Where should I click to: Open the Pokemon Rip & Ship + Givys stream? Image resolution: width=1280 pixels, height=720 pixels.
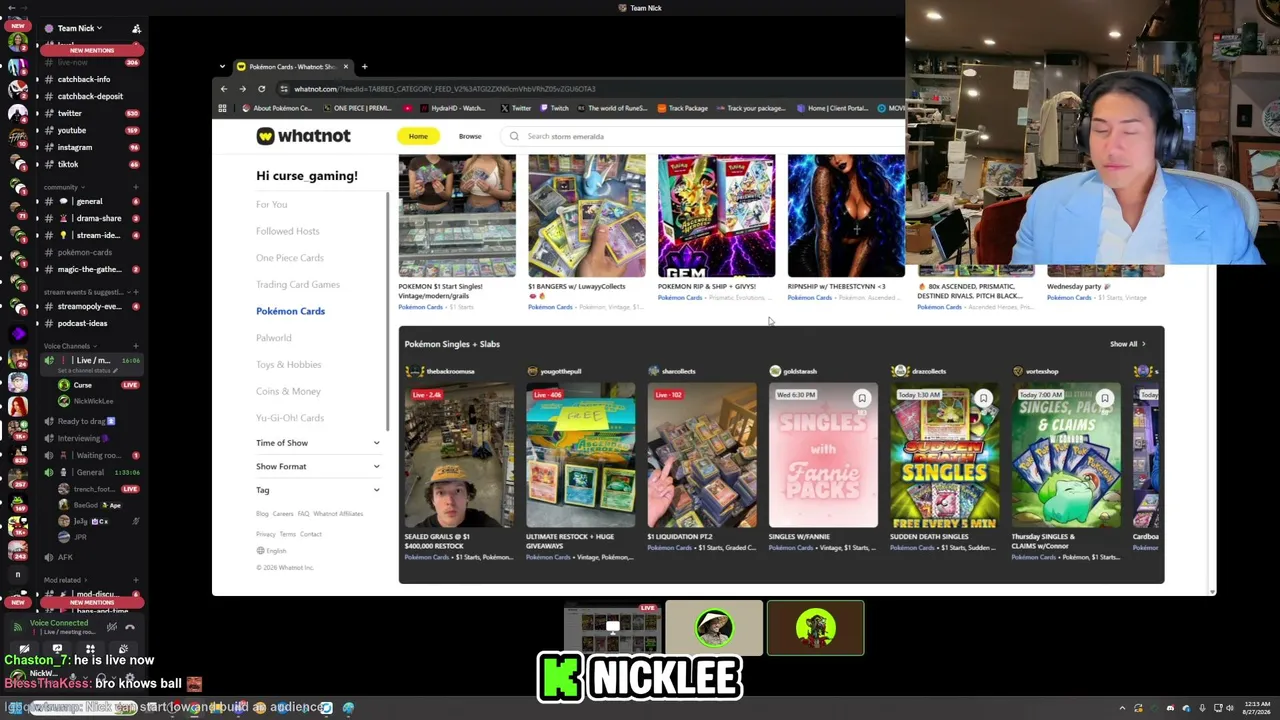pos(716,215)
